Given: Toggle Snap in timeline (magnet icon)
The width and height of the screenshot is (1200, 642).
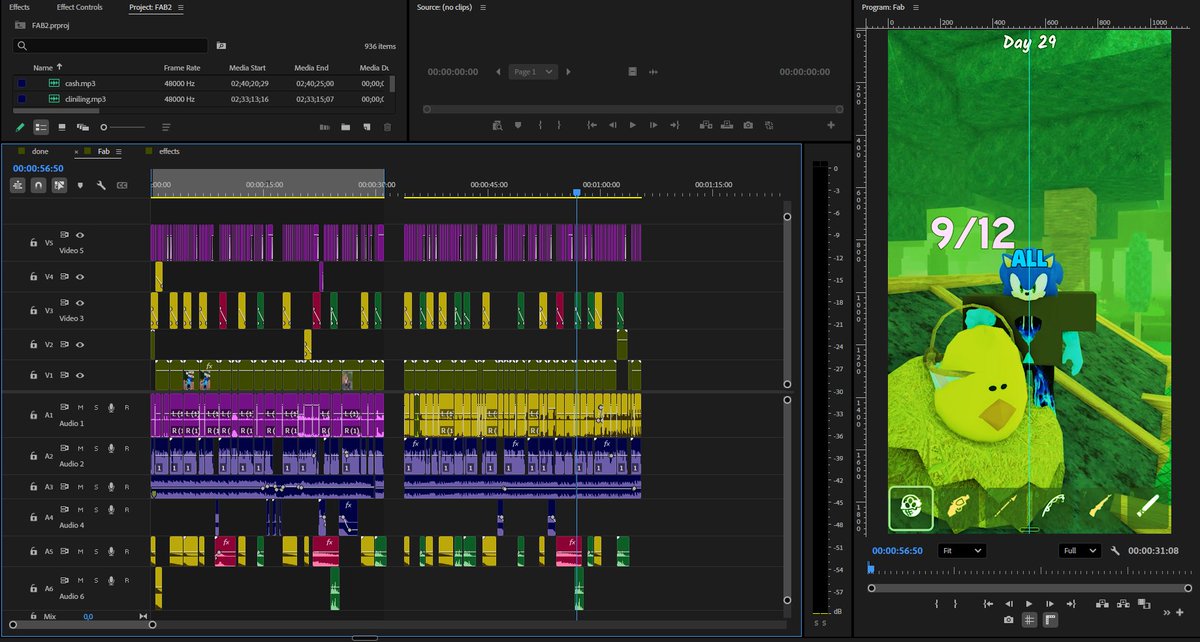Looking at the screenshot, I should click(38, 185).
